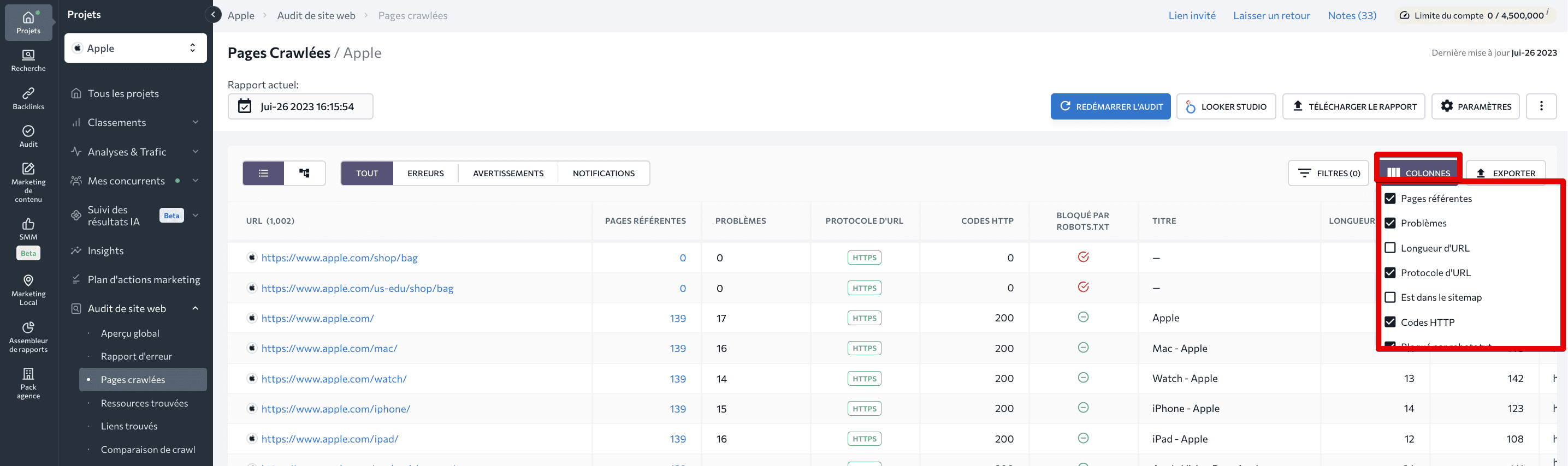Click the account limit info icon

click(x=1547, y=11)
